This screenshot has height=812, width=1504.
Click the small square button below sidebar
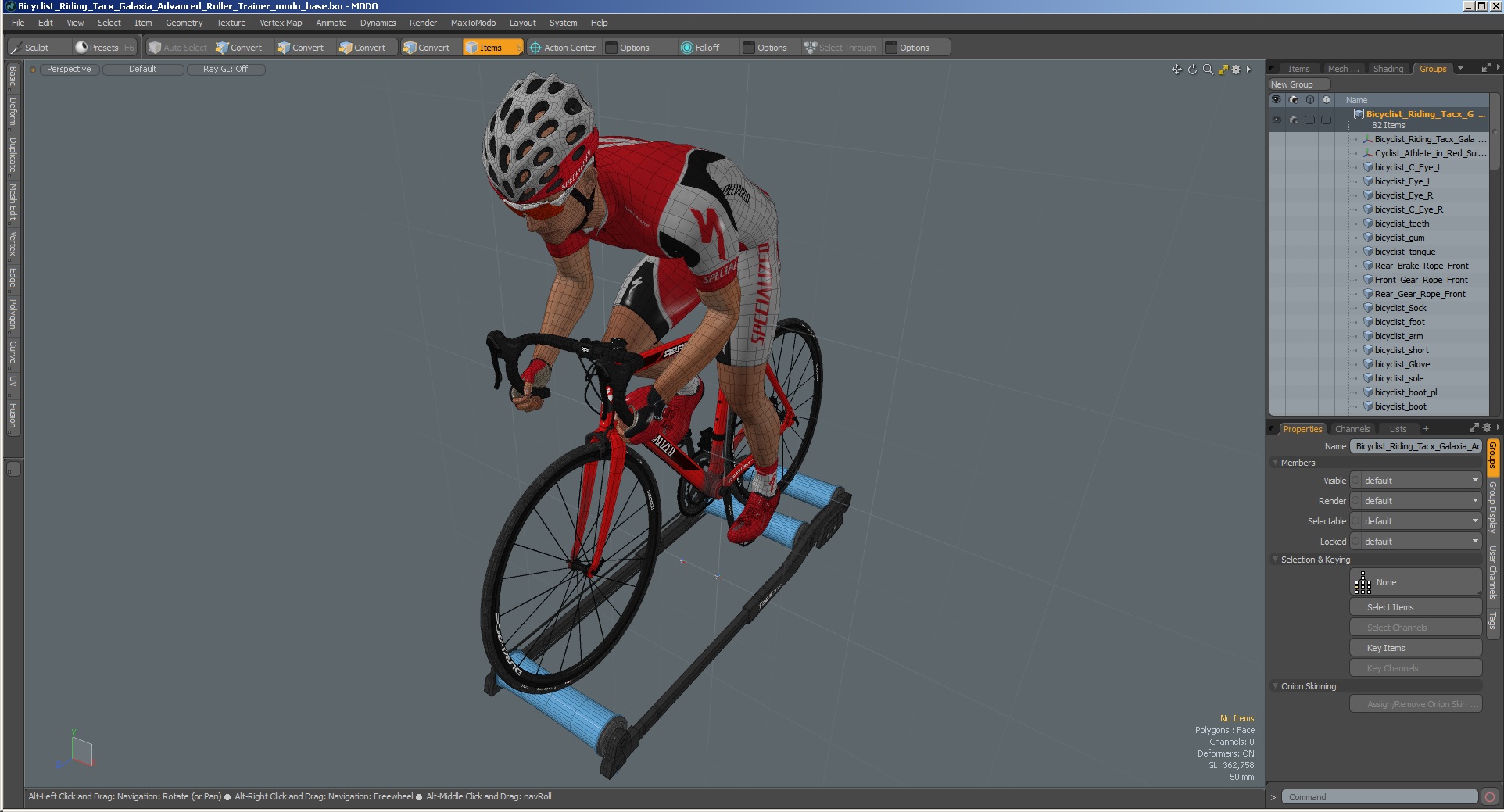(13, 469)
